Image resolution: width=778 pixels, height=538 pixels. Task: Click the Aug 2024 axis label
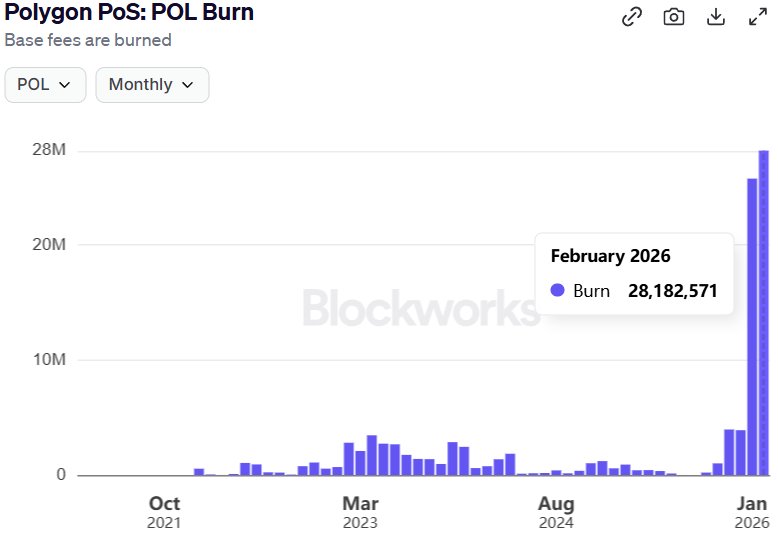(556, 512)
